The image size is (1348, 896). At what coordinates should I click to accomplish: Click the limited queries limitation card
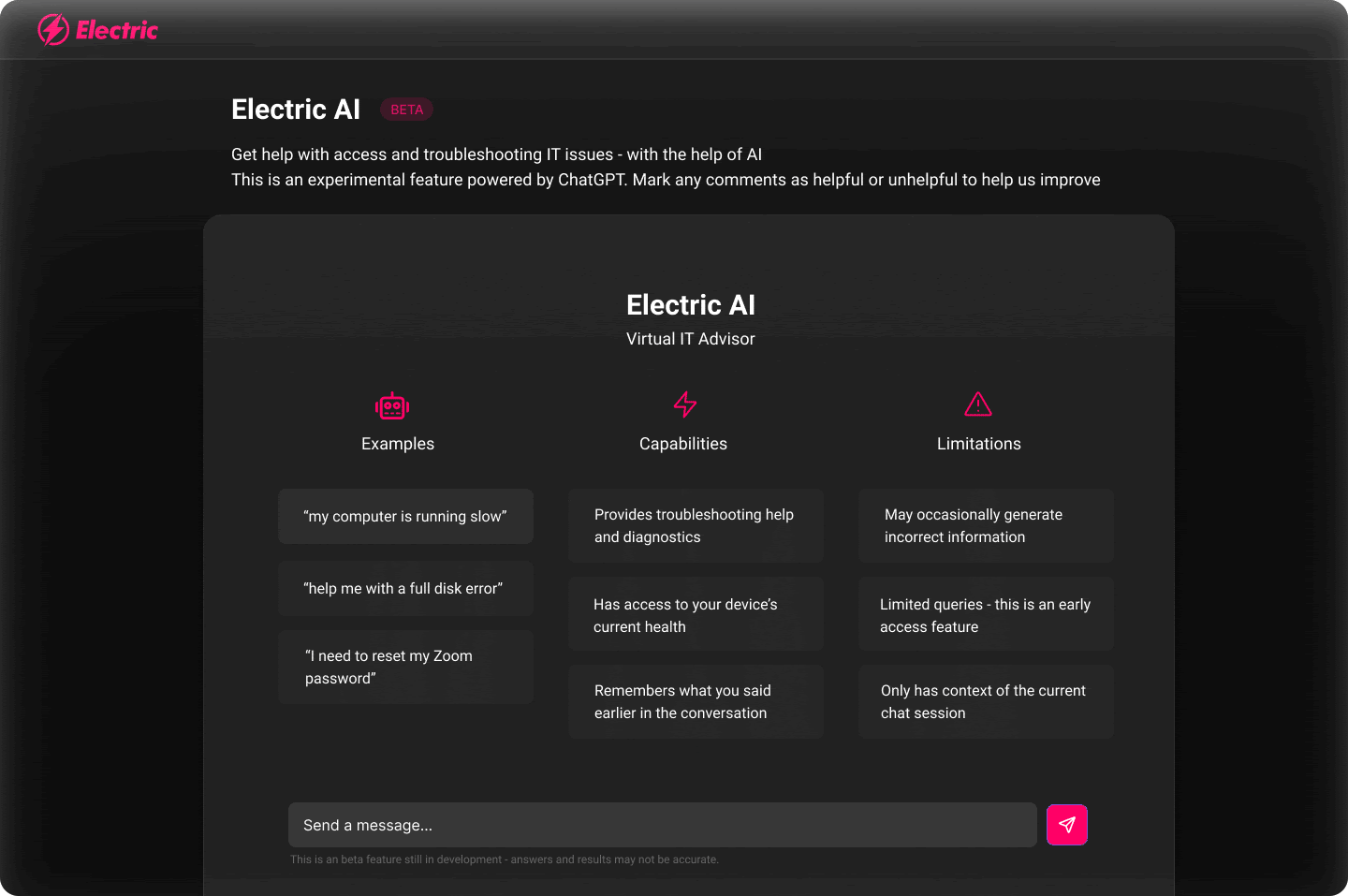pyautogui.click(x=986, y=615)
